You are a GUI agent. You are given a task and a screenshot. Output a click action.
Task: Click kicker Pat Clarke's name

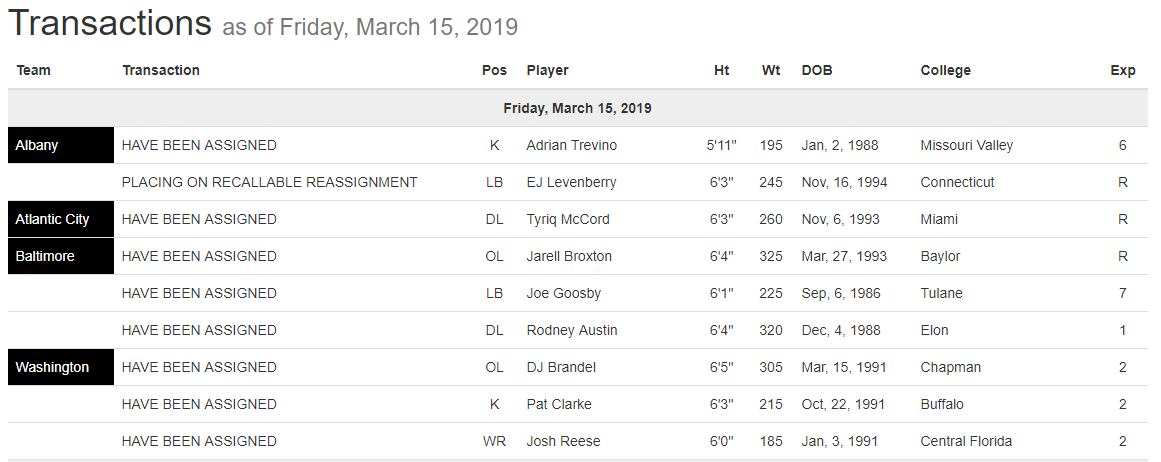point(559,404)
